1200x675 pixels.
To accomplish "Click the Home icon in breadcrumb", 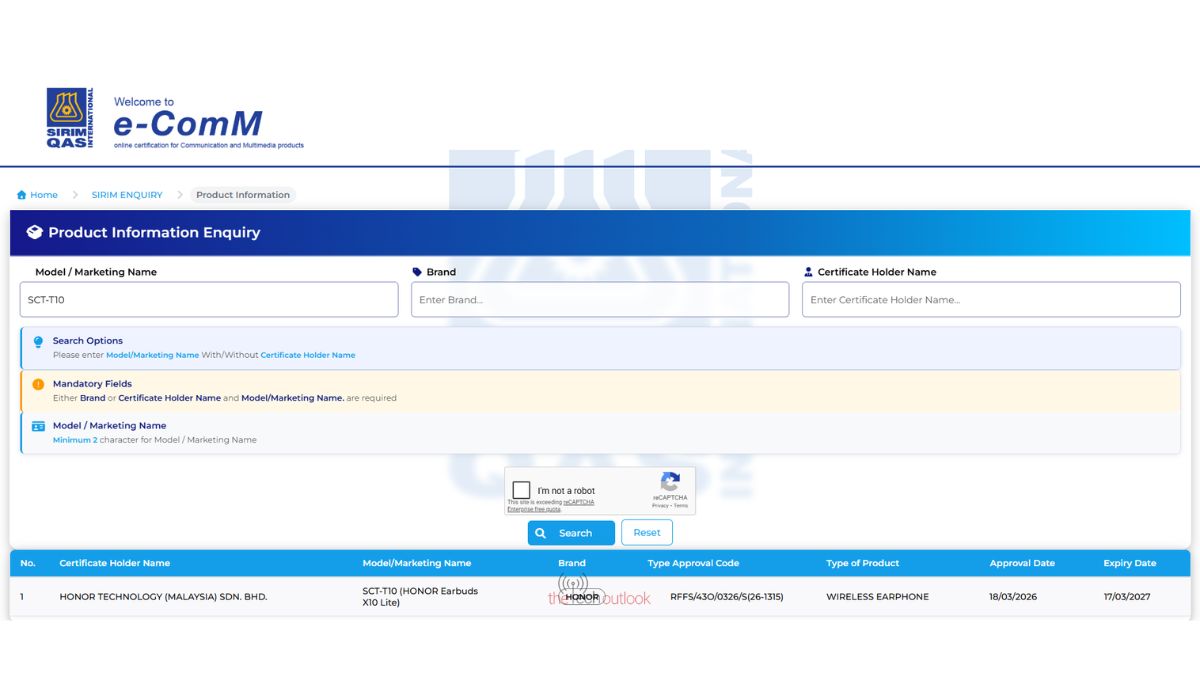I will click(x=22, y=195).
